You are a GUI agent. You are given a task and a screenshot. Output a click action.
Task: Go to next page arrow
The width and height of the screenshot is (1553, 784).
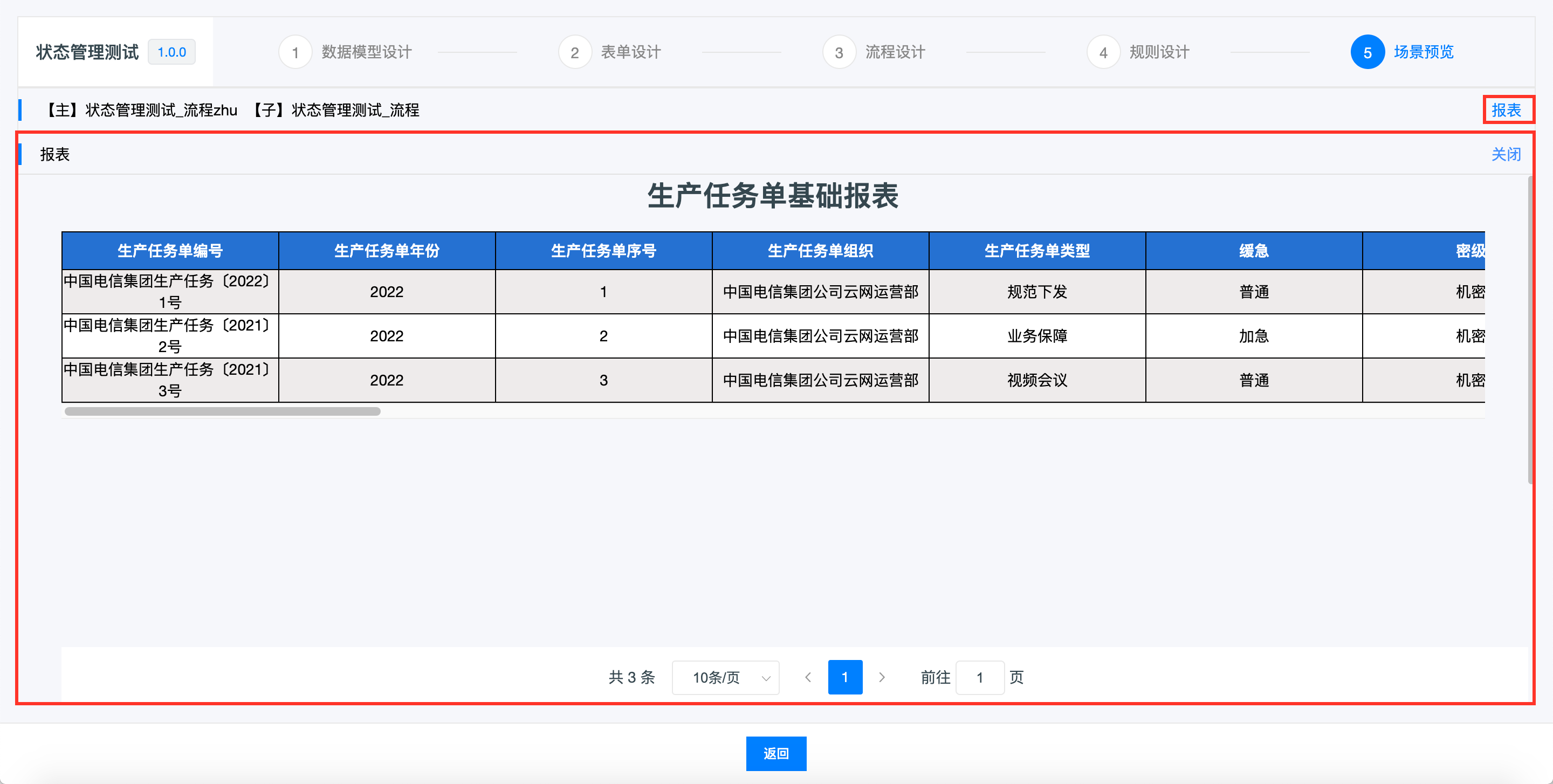tap(882, 677)
